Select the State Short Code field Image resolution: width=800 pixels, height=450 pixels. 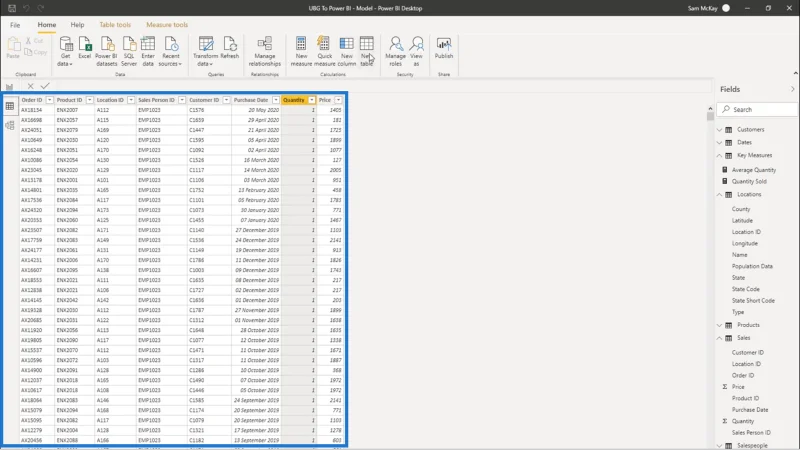pyautogui.click(x=753, y=301)
